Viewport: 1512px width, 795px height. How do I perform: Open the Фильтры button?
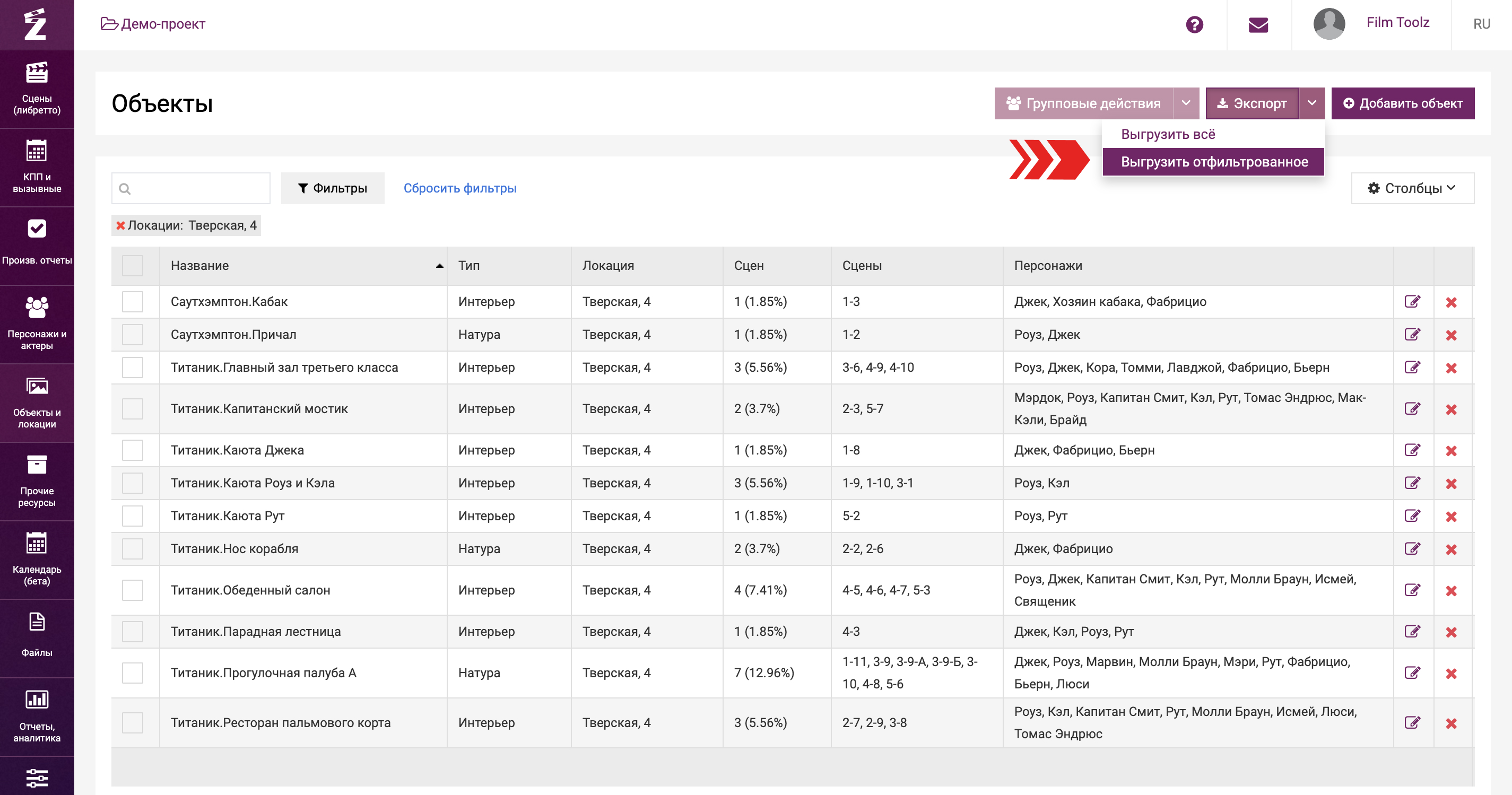point(332,188)
